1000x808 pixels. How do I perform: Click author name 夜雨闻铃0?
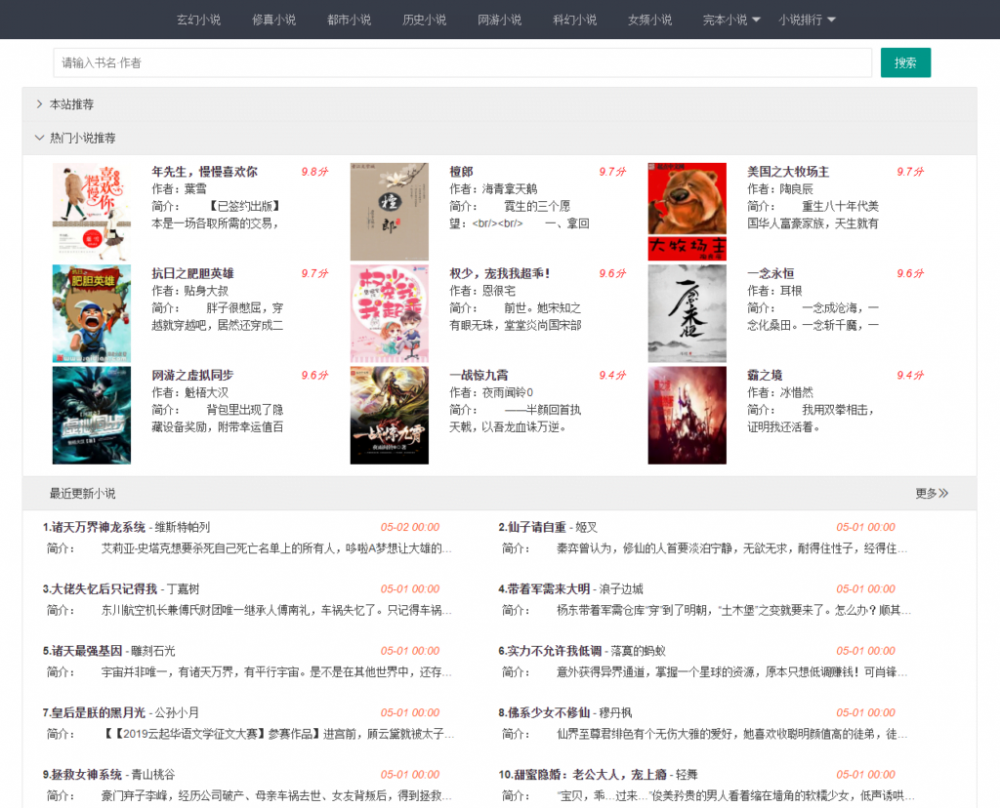(x=508, y=392)
